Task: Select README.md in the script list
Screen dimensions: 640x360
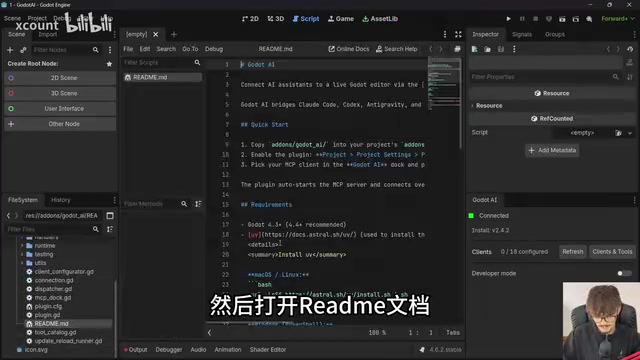Action: tap(162, 77)
